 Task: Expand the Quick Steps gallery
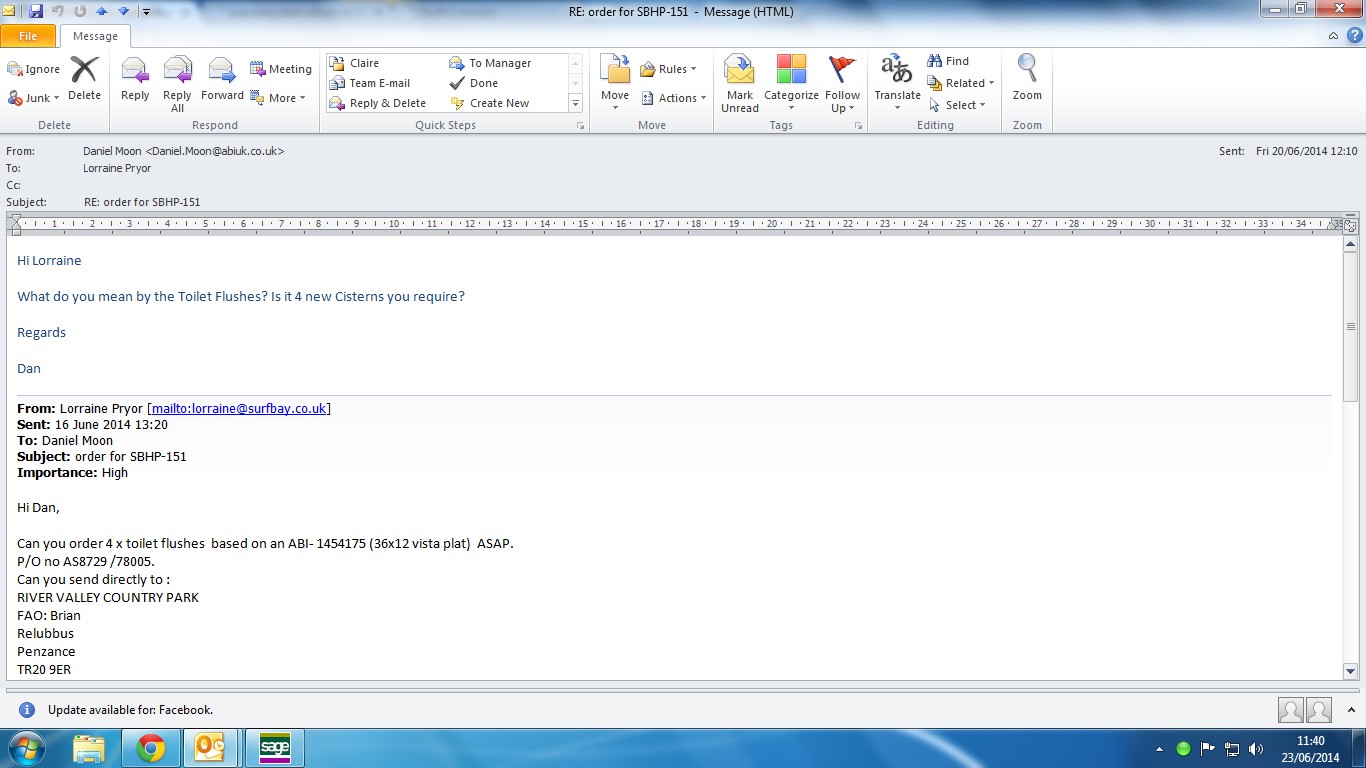(575, 103)
